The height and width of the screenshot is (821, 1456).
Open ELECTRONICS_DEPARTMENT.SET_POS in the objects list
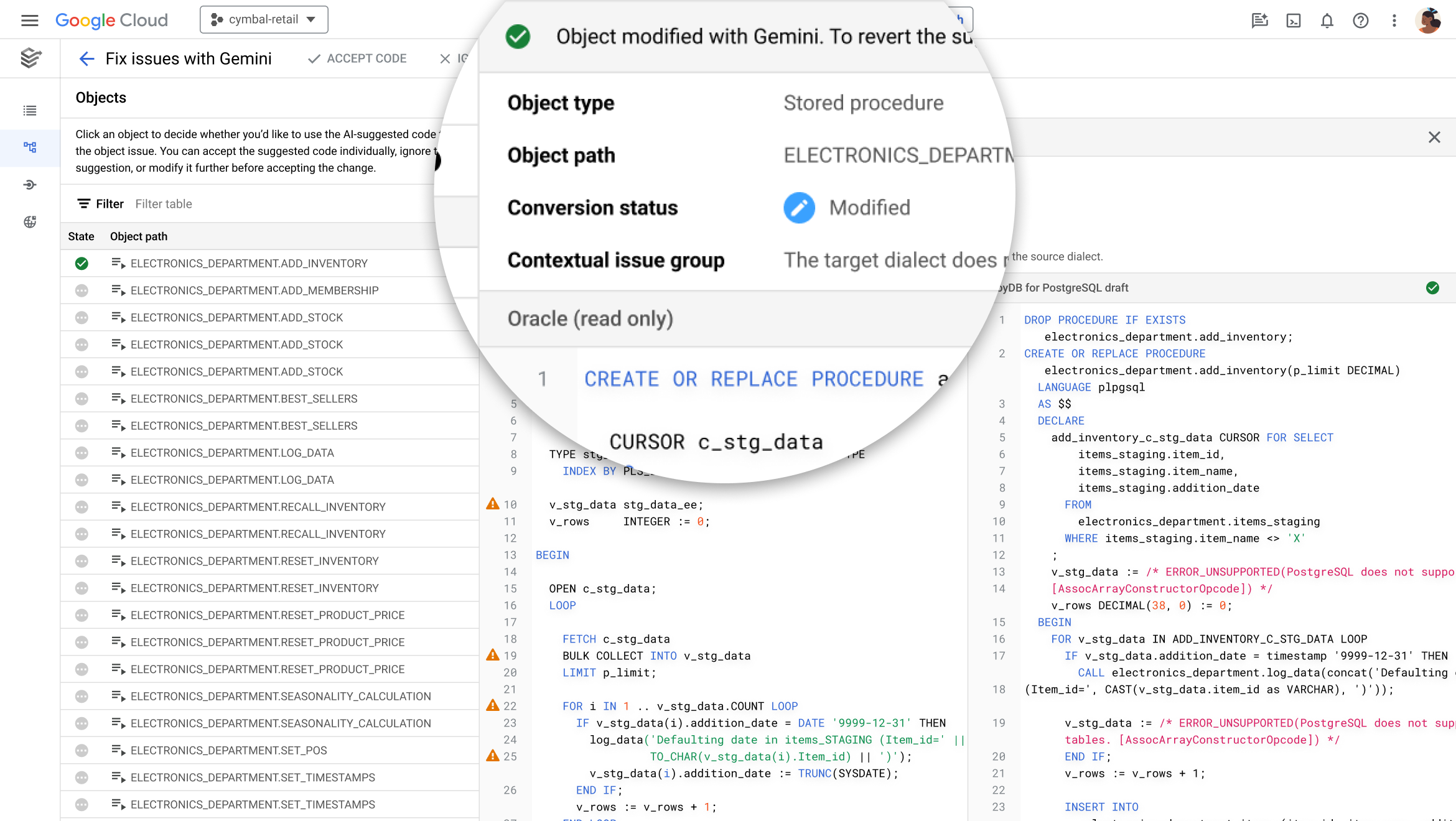[x=228, y=751]
